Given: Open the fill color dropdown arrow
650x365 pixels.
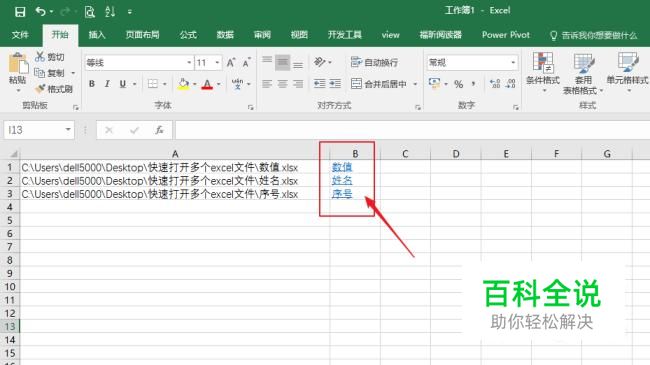Looking at the screenshot, I should (x=194, y=84).
